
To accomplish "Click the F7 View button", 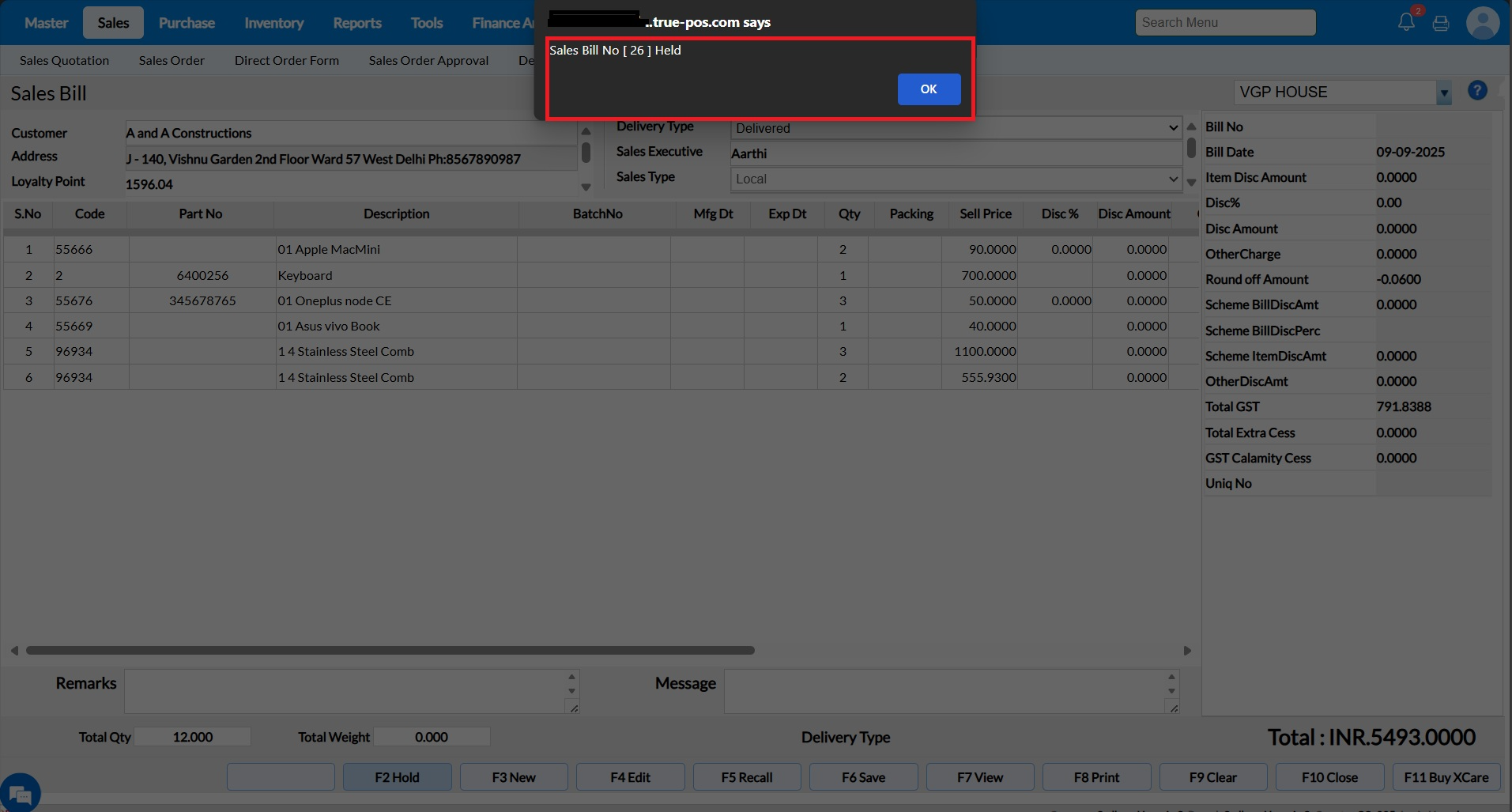I will (x=980, y=777).
